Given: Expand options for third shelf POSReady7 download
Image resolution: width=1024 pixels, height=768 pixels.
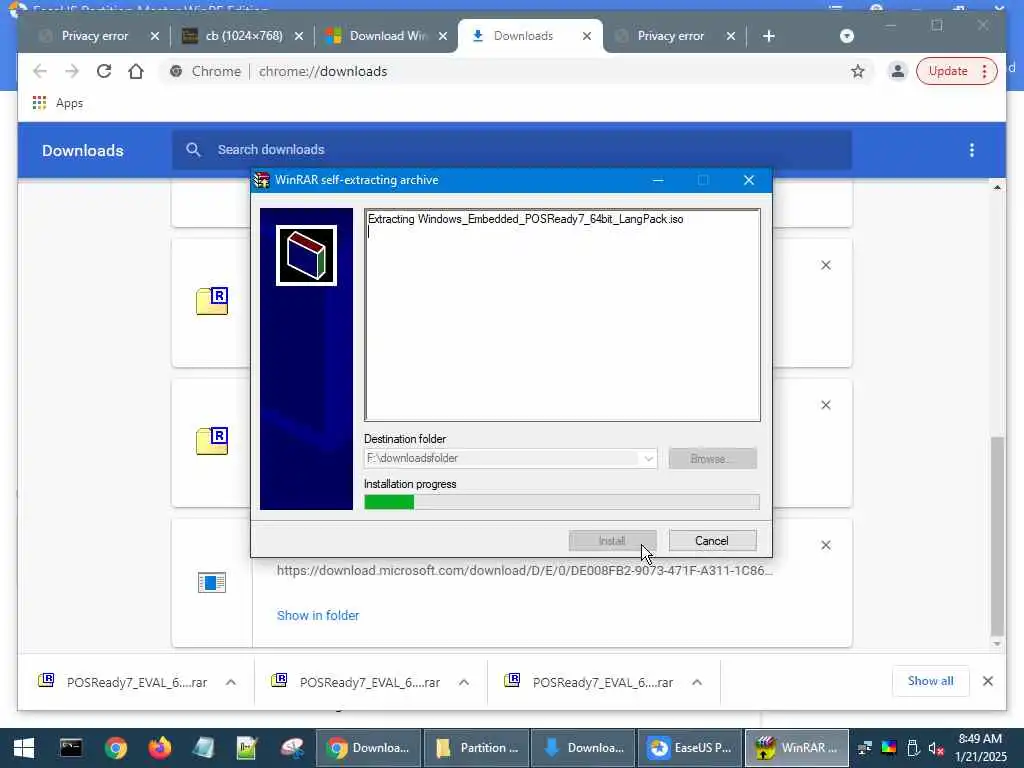Looking at the screenshot, I should click(697, 682).
